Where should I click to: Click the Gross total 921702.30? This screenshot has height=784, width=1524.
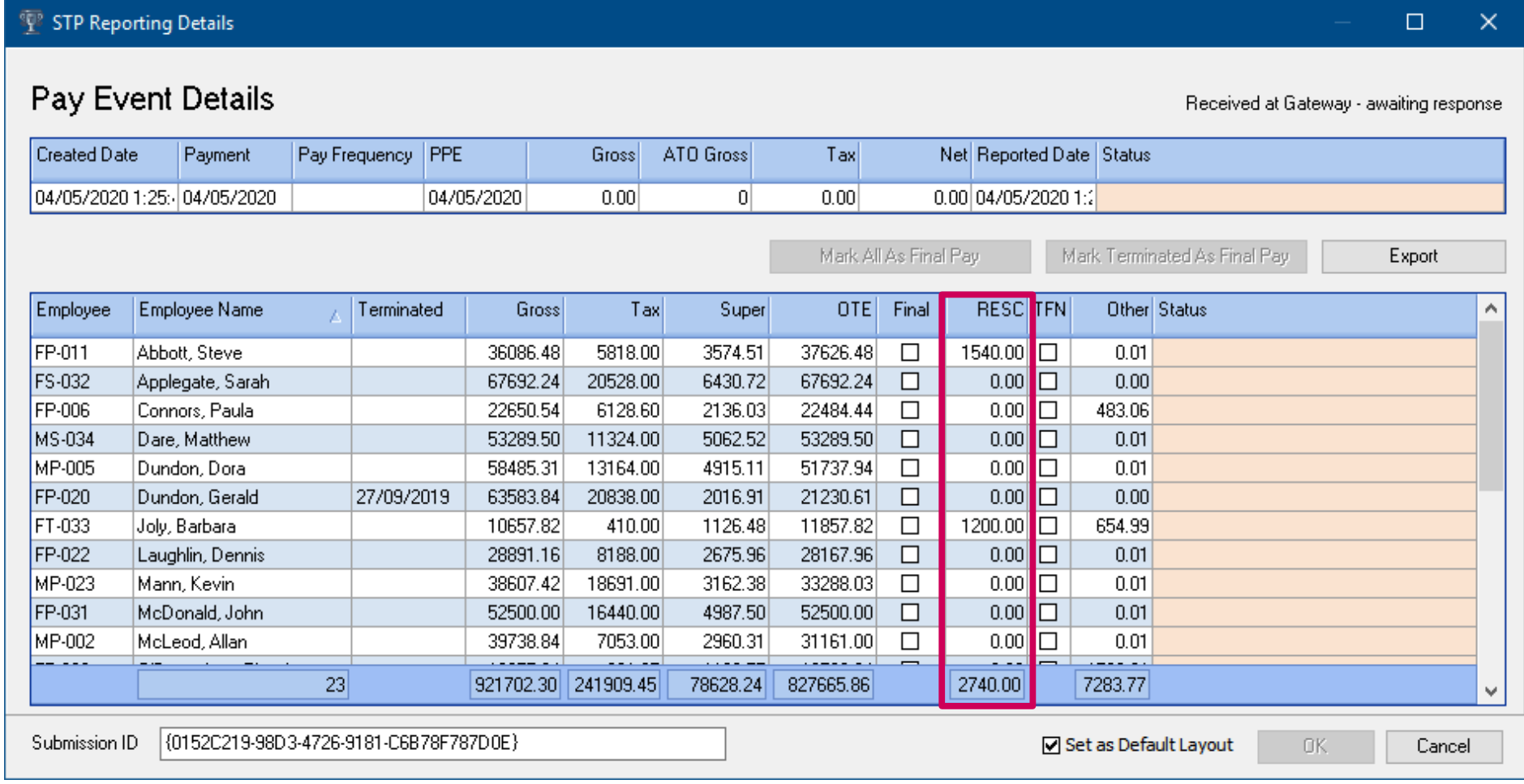coord(516,685)
